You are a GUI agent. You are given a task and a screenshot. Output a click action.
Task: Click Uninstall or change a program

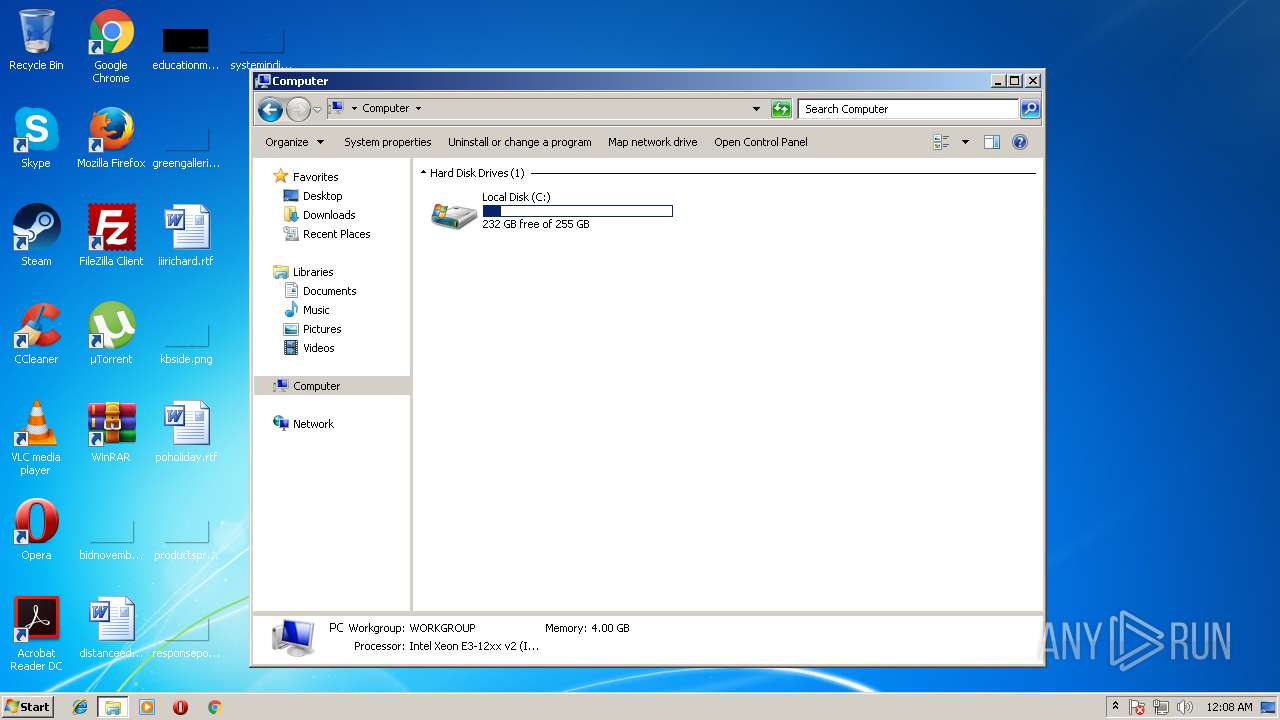point(520,142)
